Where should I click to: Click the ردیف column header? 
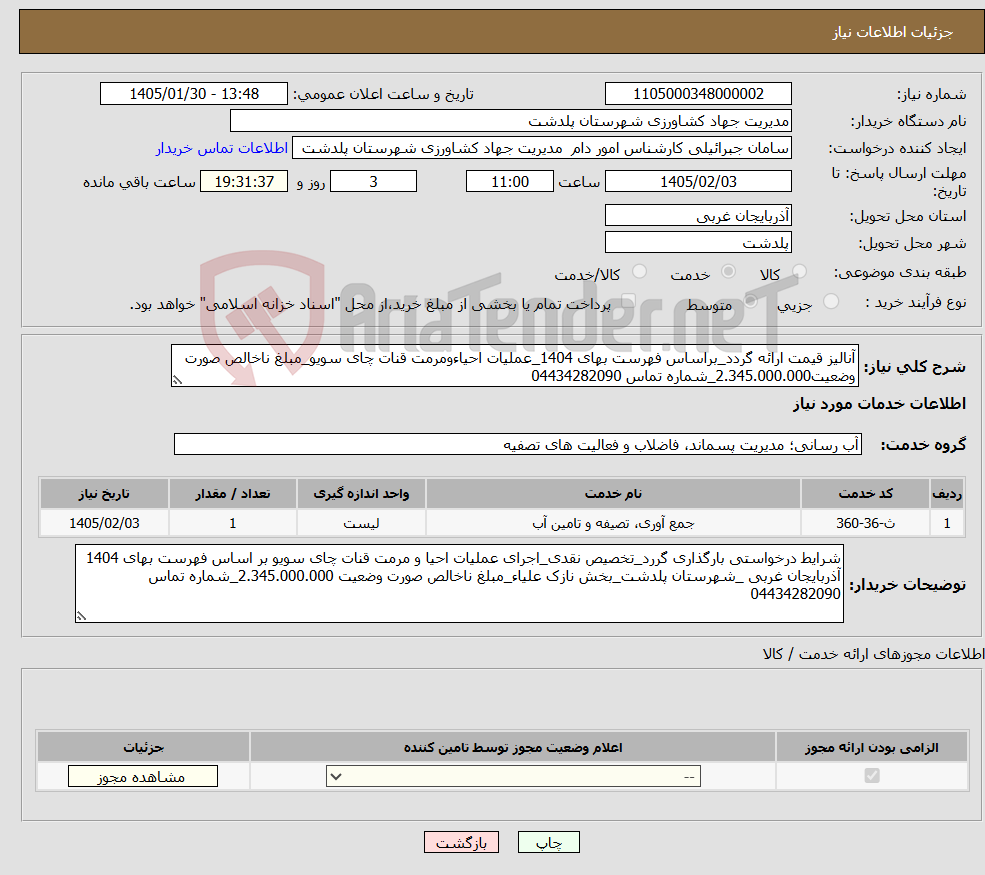coord(947,494)
